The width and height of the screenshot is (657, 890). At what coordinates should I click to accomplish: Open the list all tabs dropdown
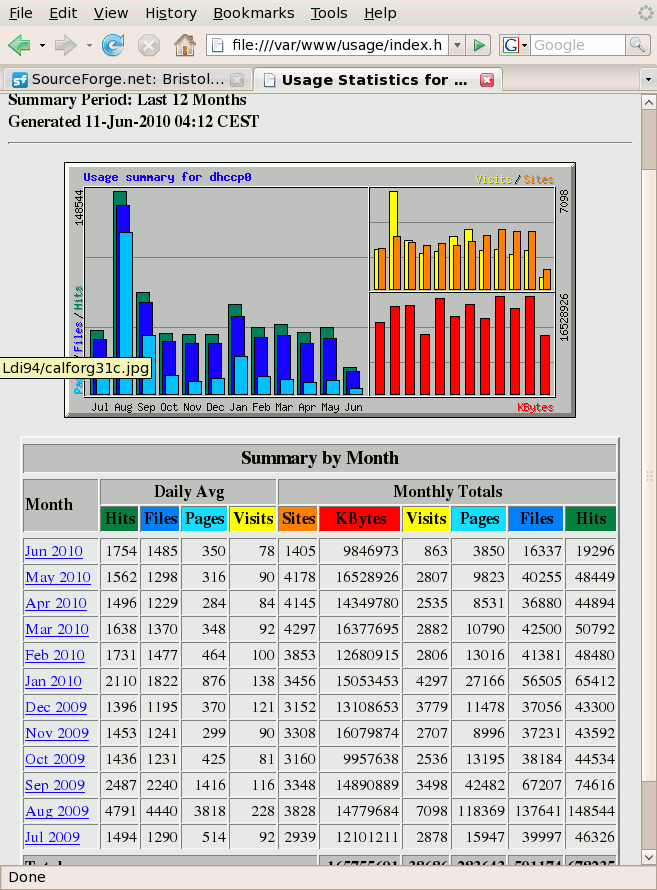point(648,80)
